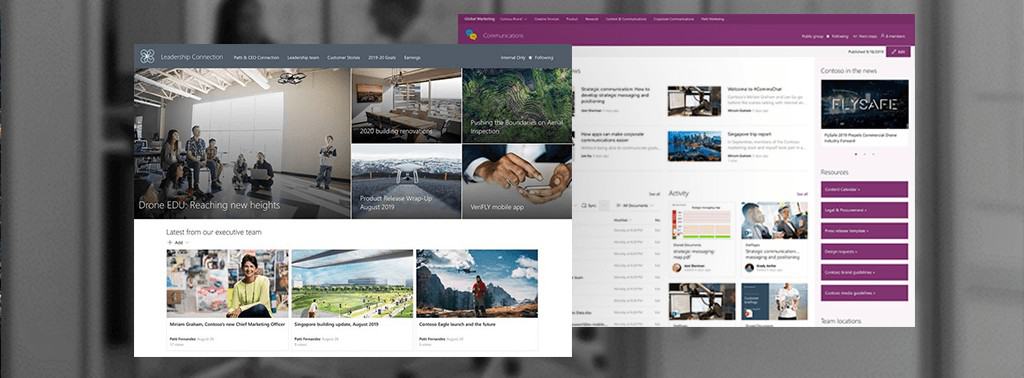The image size is (1024, 378).
Task: Open Leadership Connection site title
Action: pos(191,57)
